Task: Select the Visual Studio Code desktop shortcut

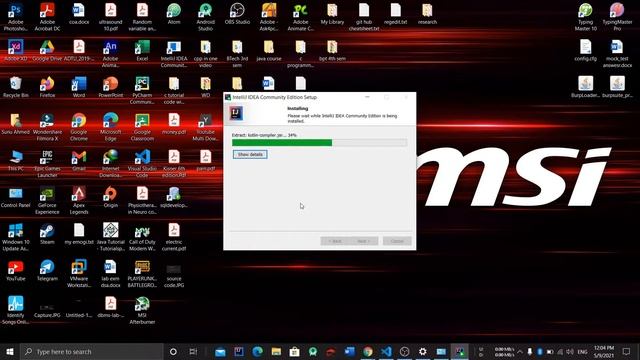Action: [x=142, y=163]
